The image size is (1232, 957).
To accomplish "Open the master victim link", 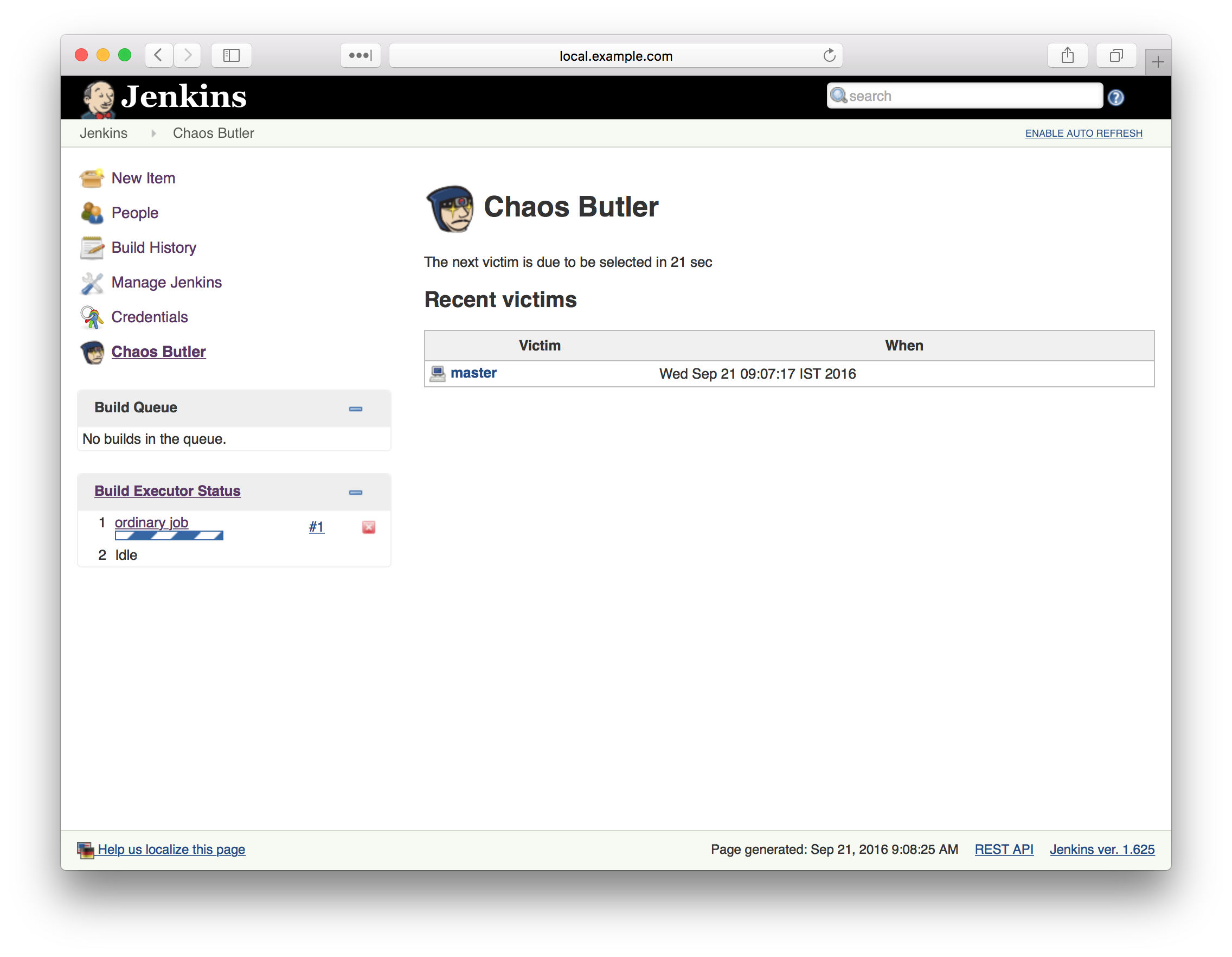I will 473,373.
